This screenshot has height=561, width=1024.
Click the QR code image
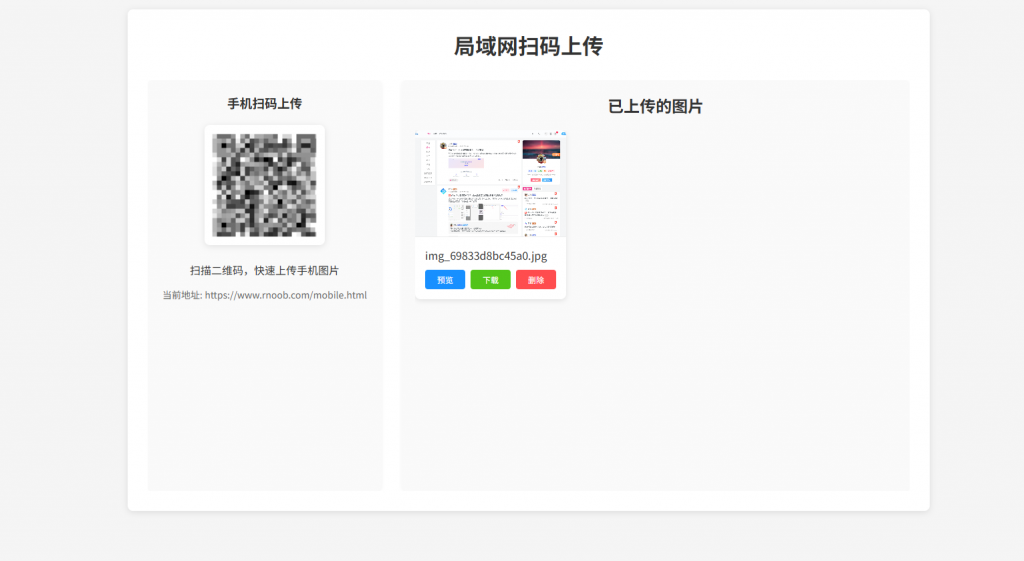264,185
